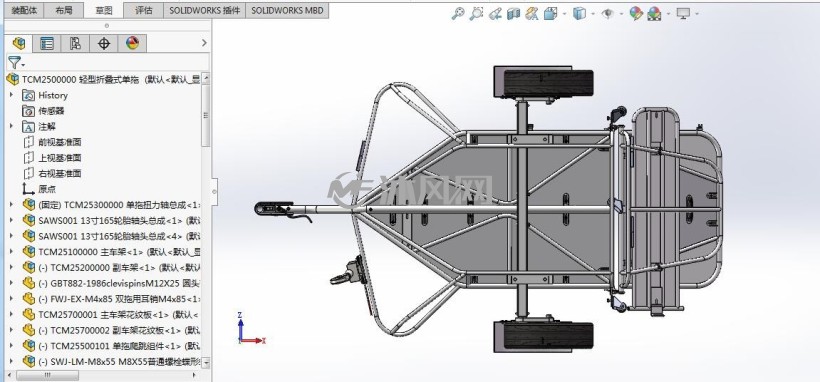Select the 上视基准面 tree item
This screenshot has height=382, width=820.
pos(52,158)
